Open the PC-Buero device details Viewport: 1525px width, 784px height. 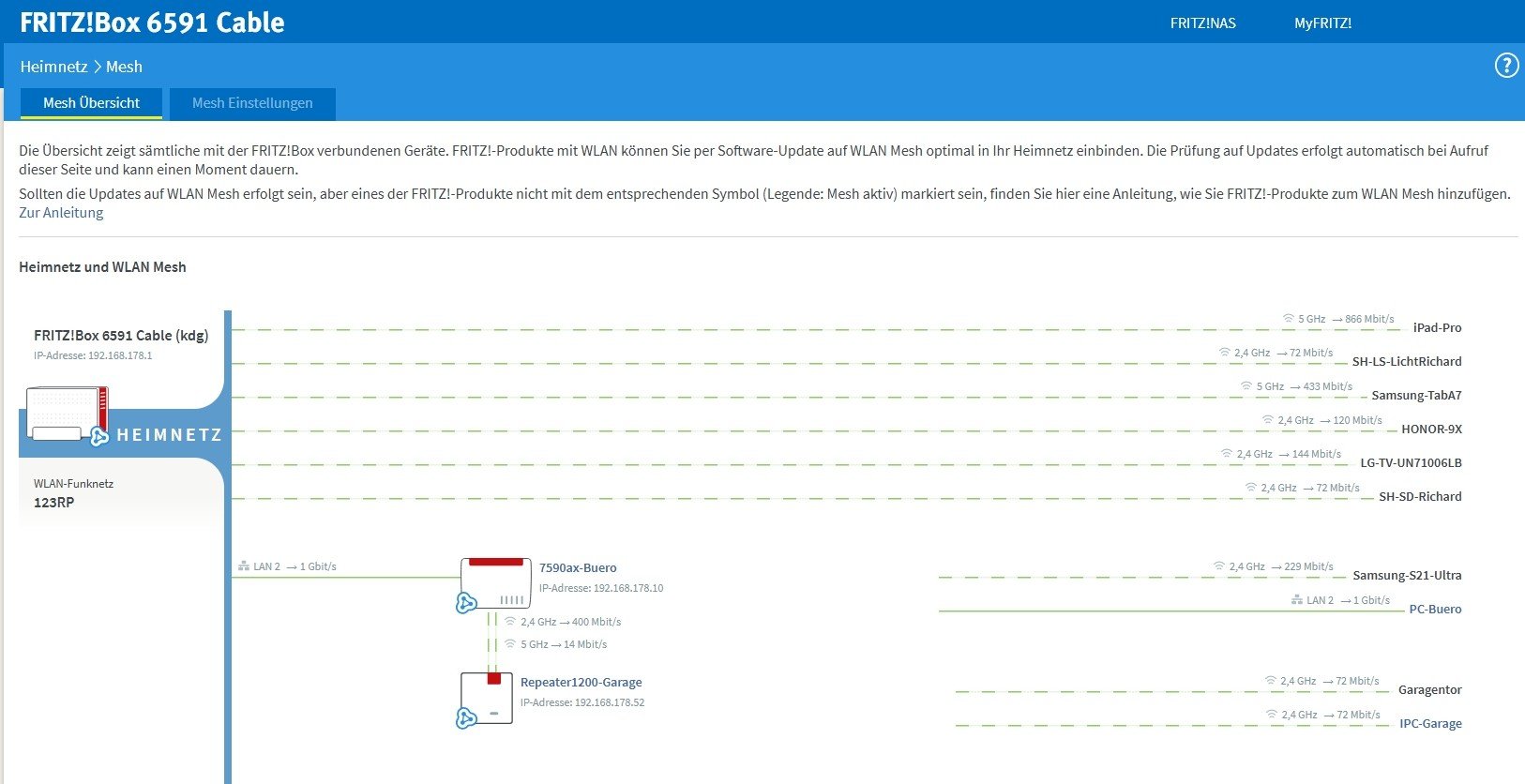pyautogui.click(x=1435, y=609)
